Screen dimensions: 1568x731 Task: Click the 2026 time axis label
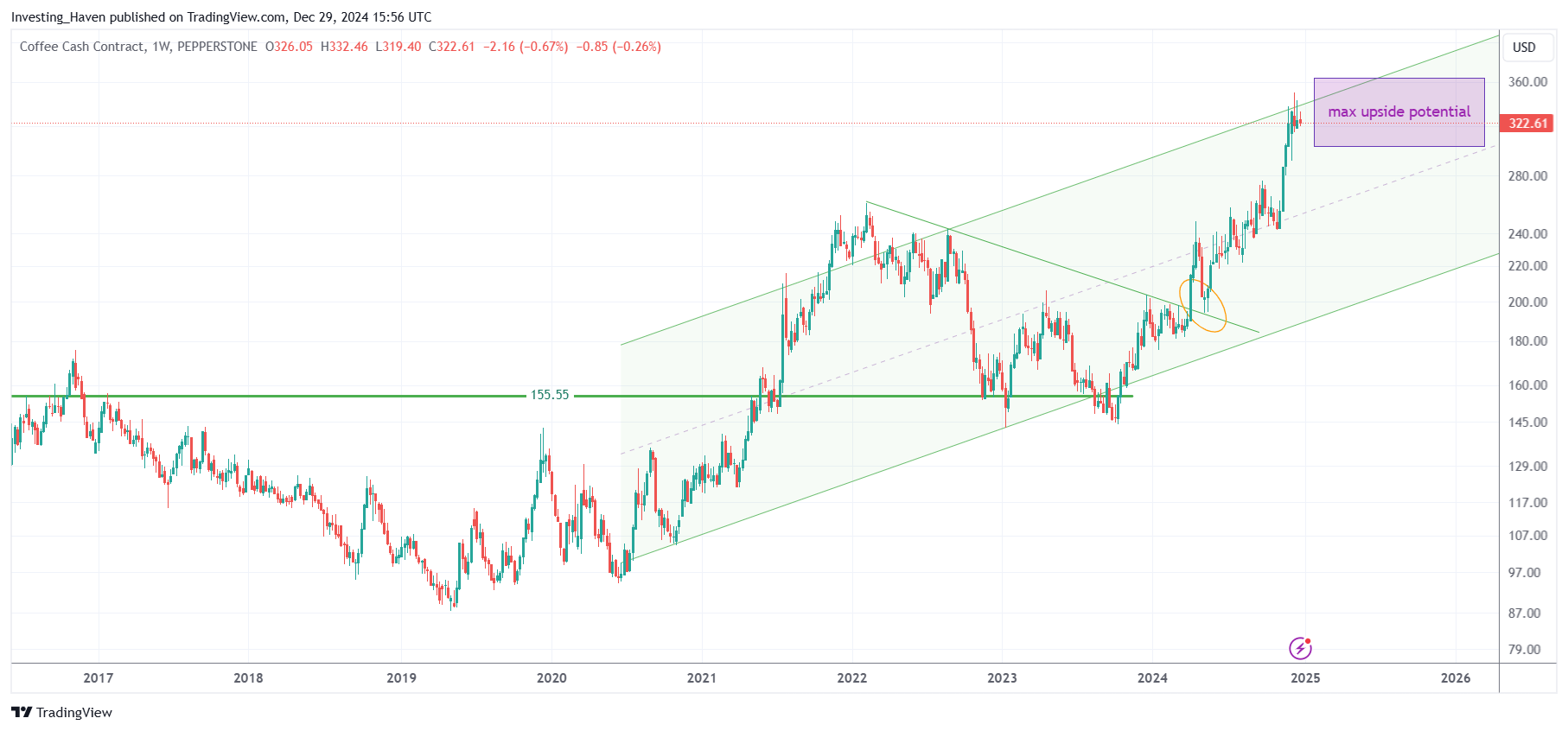(x=1456, y=678)
